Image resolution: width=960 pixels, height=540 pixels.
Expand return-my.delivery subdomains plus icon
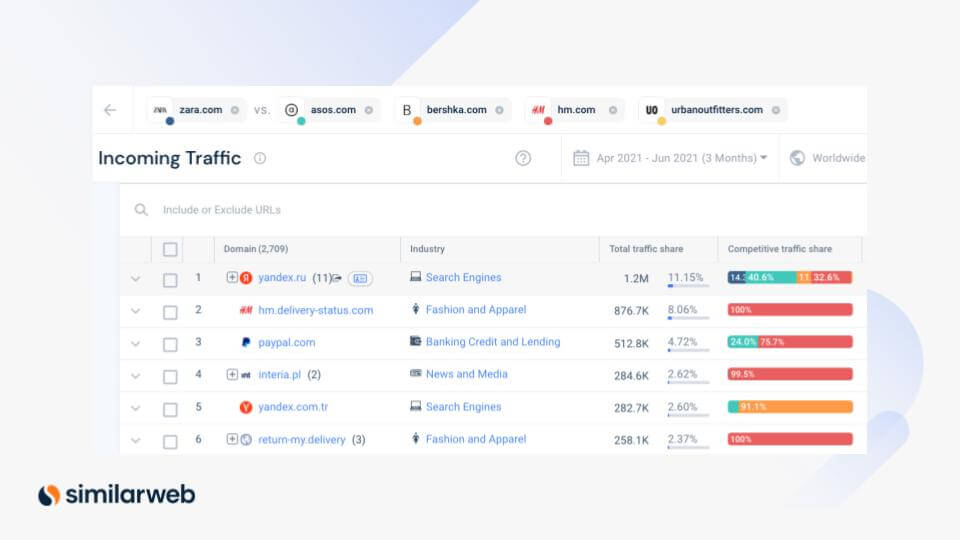point(232,439)
